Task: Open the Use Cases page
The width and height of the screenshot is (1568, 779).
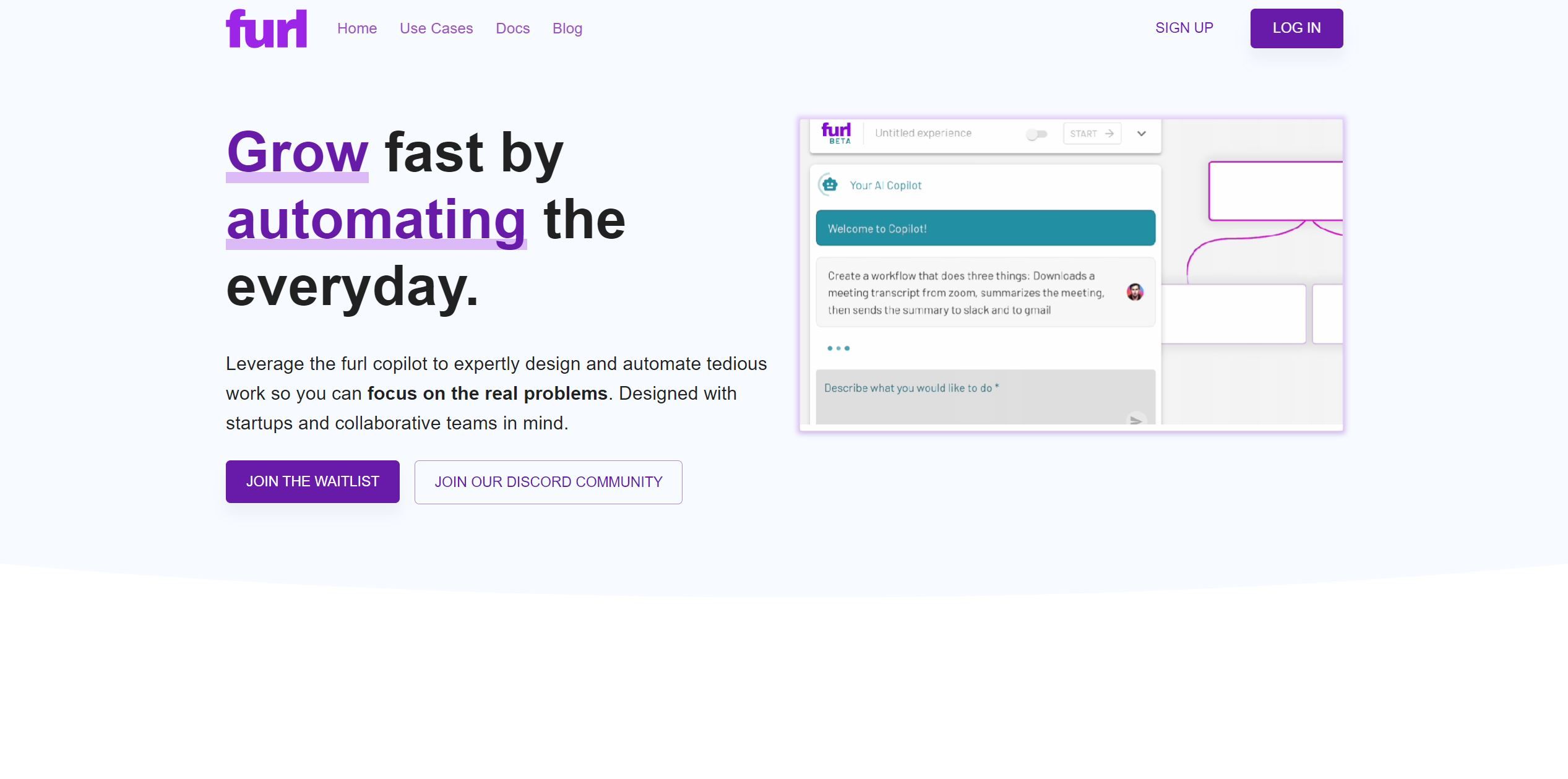Action: (436, 28)
